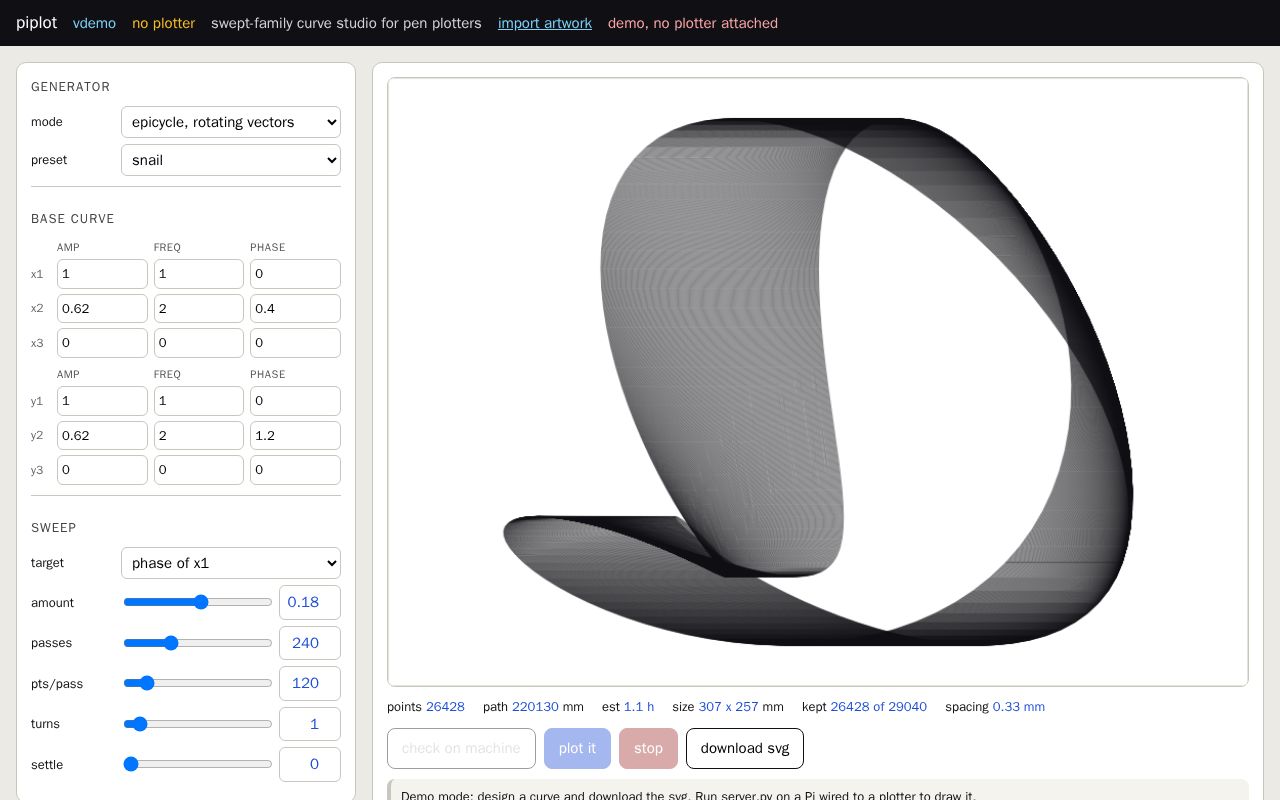Viewport: 1280px width, 800px height.
Task: Click the settle value box showing 0
Action: point(310,764)
